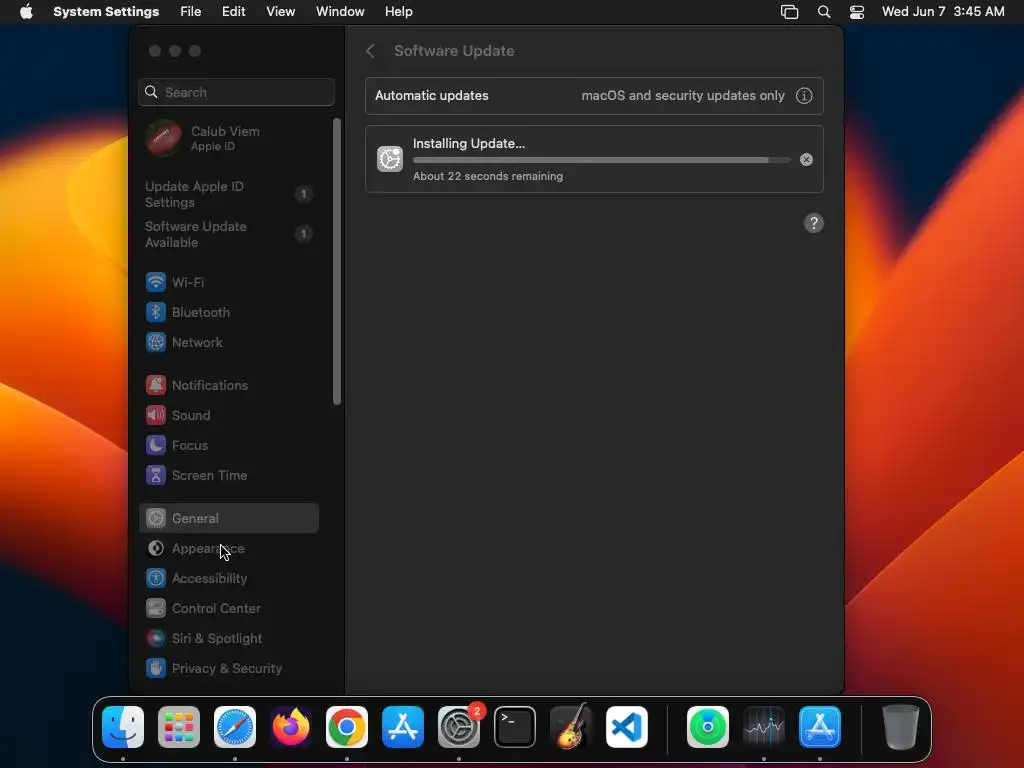Viewport: 1024px width, 768px height.
Task: Open Stocks app from the Dock
Action: (x=764, y=727)
